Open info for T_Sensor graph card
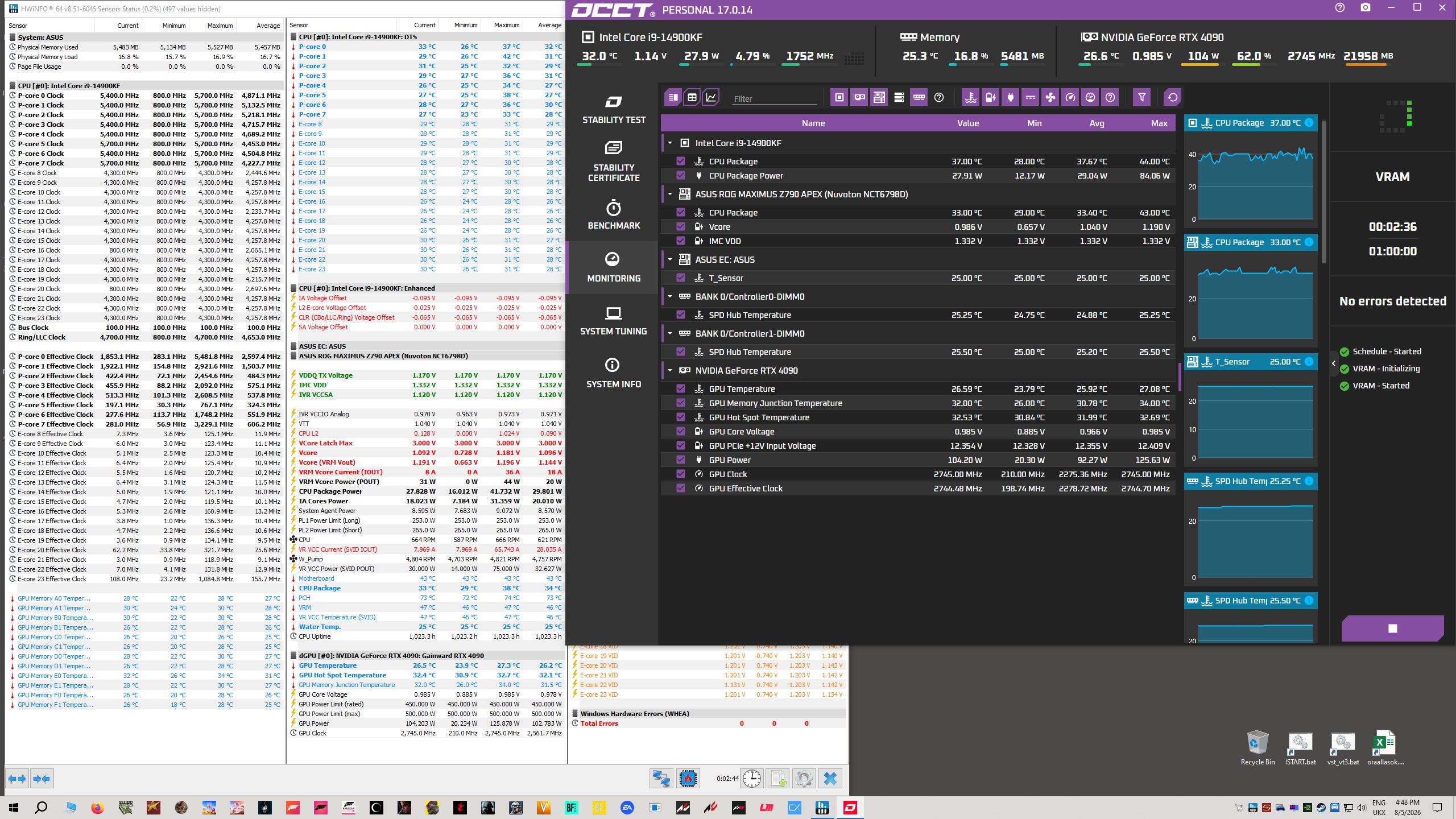This screenshot has height=819, width=1456. coord(1309,362)
